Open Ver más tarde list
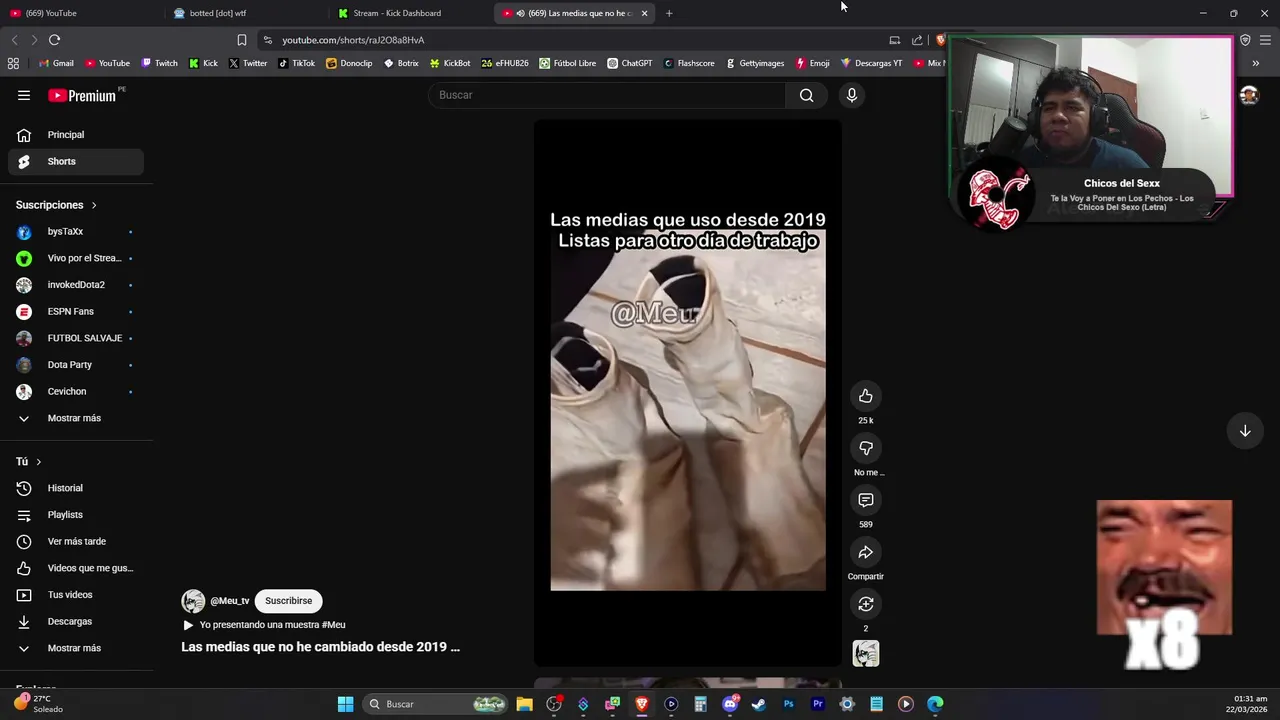1280x720 pixels. coord(76,541)
